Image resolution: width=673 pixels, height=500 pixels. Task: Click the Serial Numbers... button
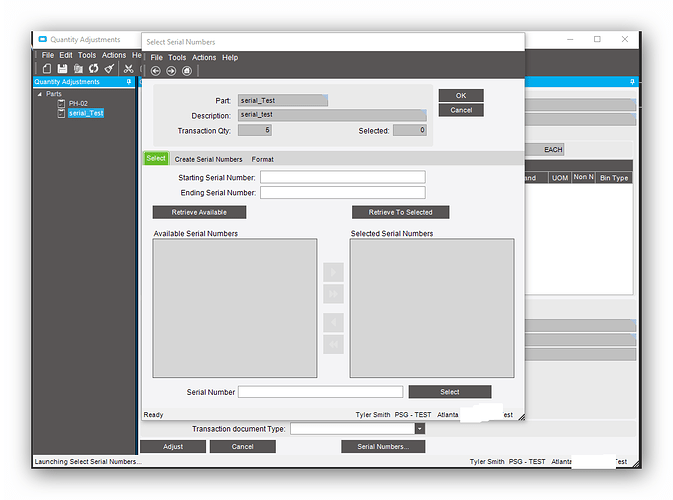point(383,446)
